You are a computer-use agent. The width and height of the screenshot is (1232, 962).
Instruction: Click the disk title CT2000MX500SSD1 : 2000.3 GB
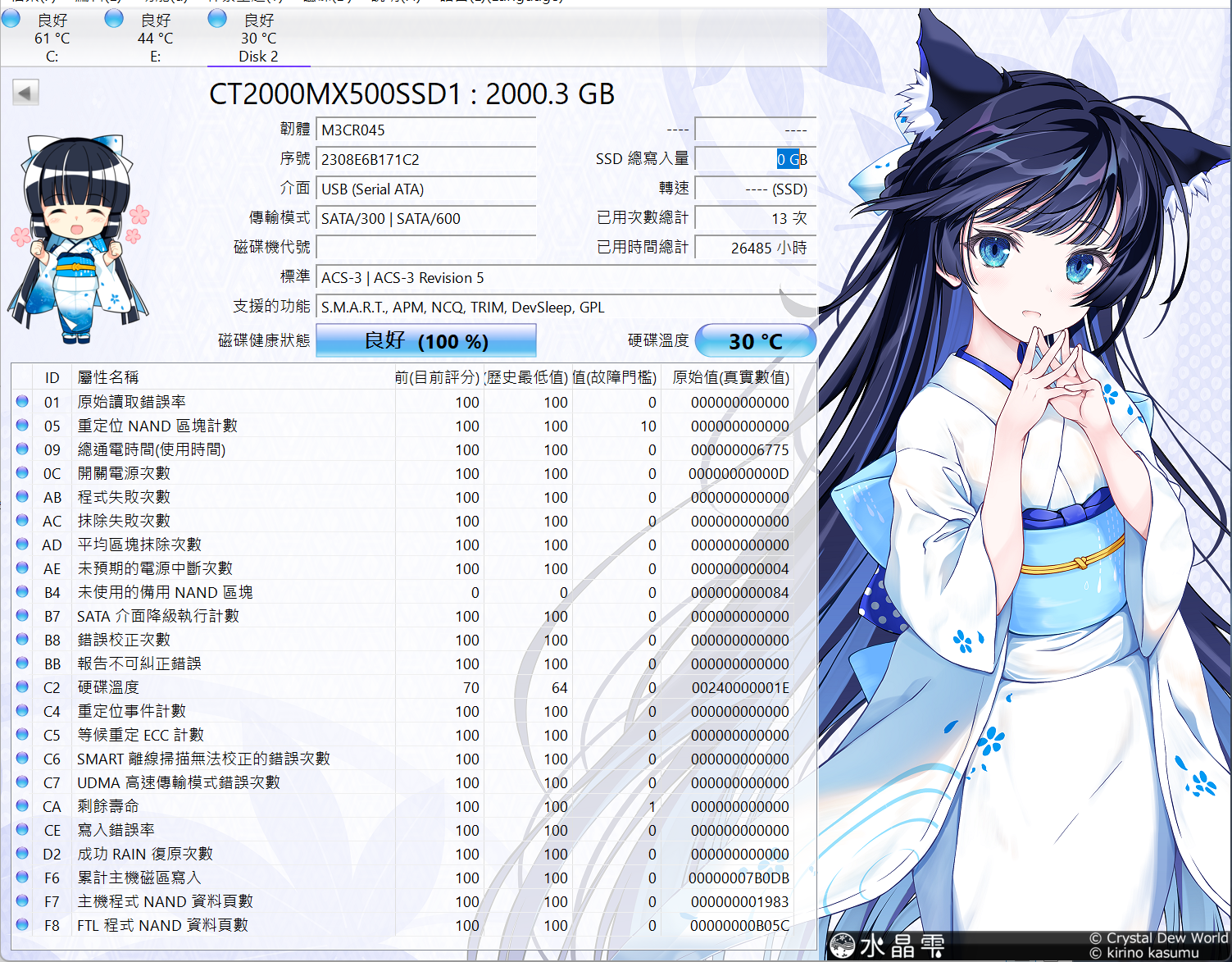[x=411, y=94]
